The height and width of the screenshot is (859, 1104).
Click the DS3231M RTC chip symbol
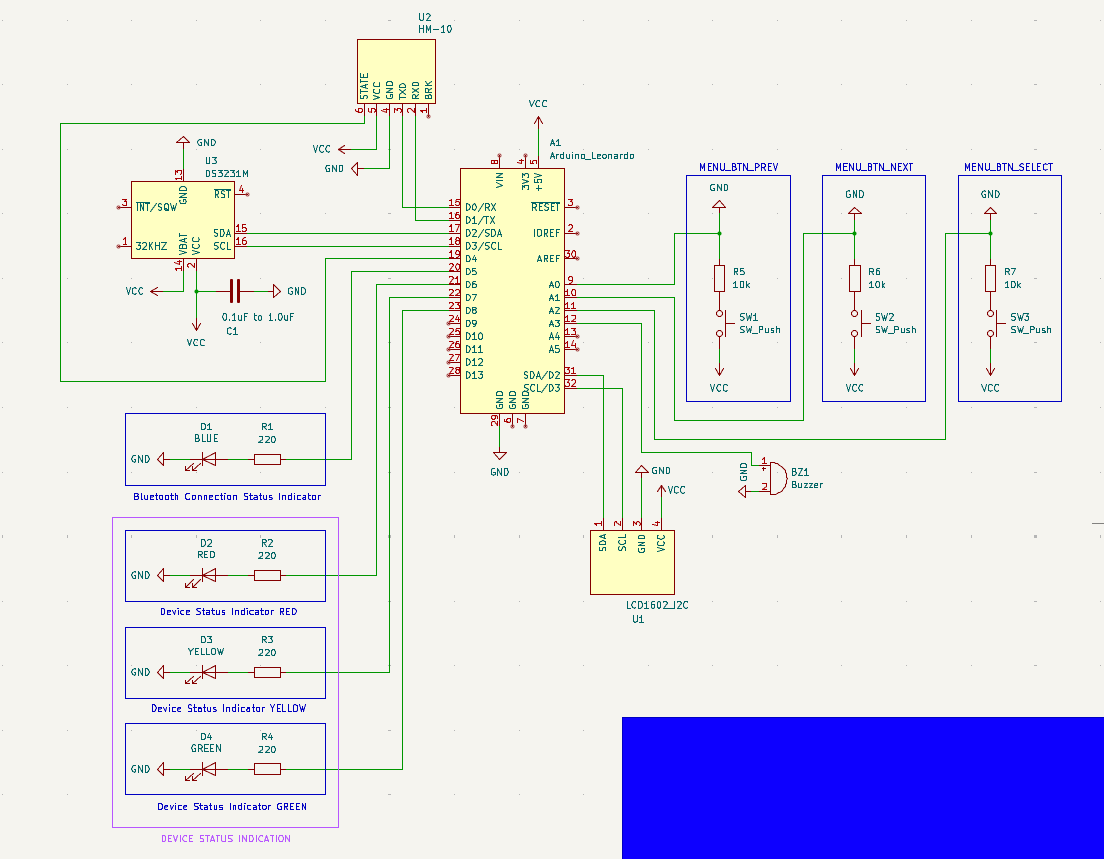[x=182, y=220]
